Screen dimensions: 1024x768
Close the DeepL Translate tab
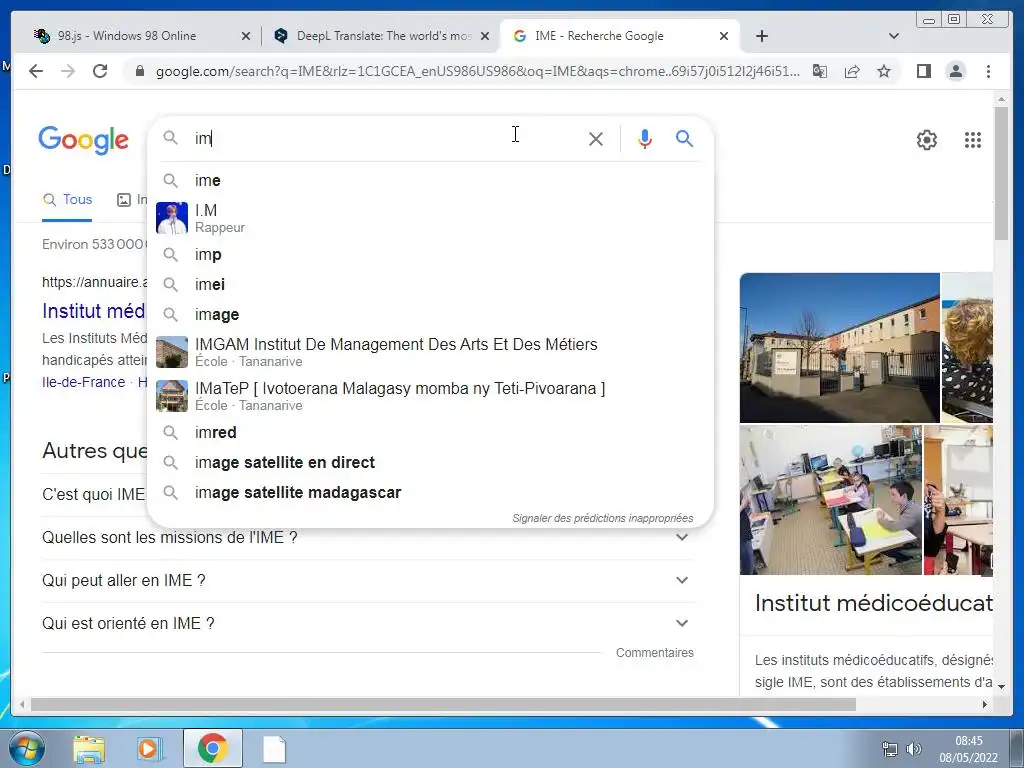point(485,36)
